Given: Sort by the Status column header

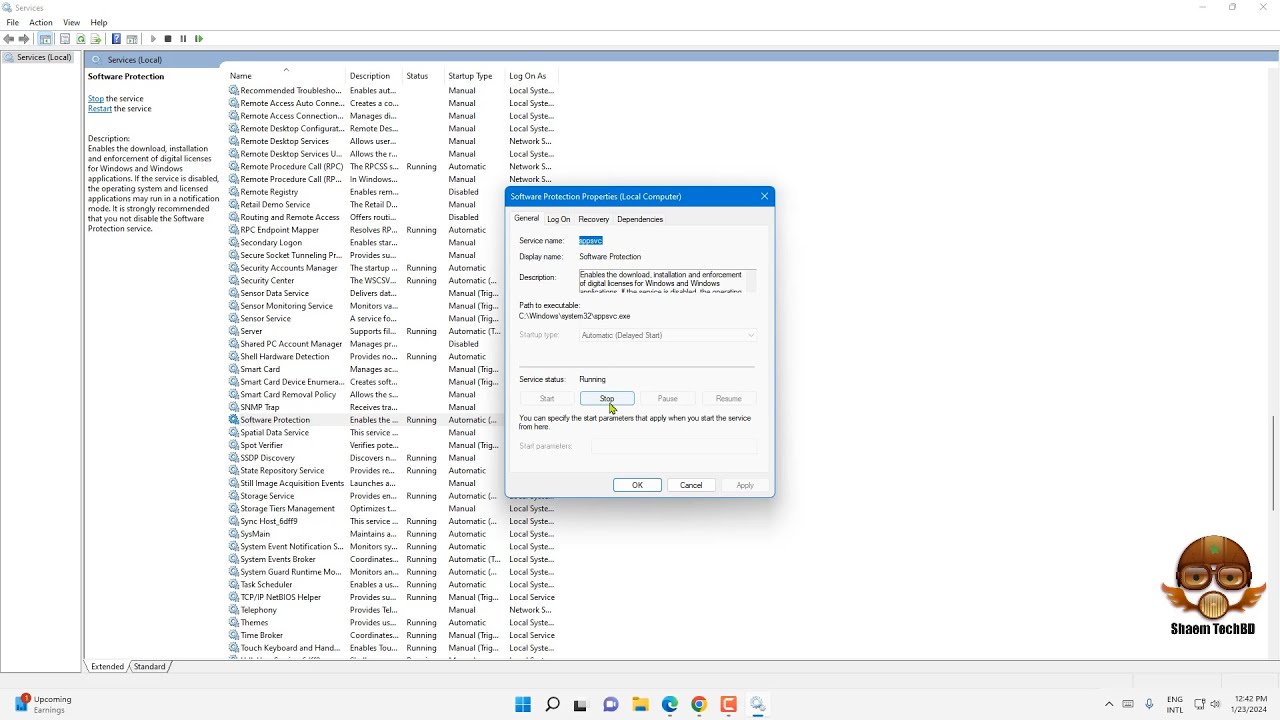Looking at the screenshot, I should coord(423,76).
